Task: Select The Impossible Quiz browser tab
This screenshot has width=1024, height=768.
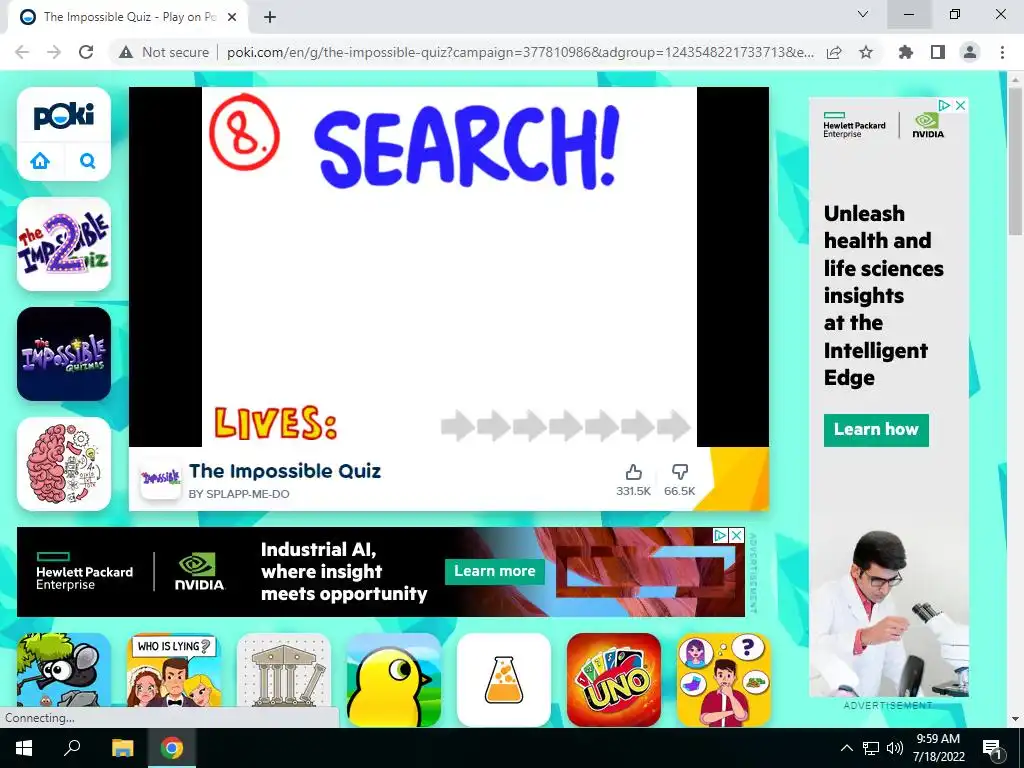Action: pyautogui.click(x=128, y=17)
